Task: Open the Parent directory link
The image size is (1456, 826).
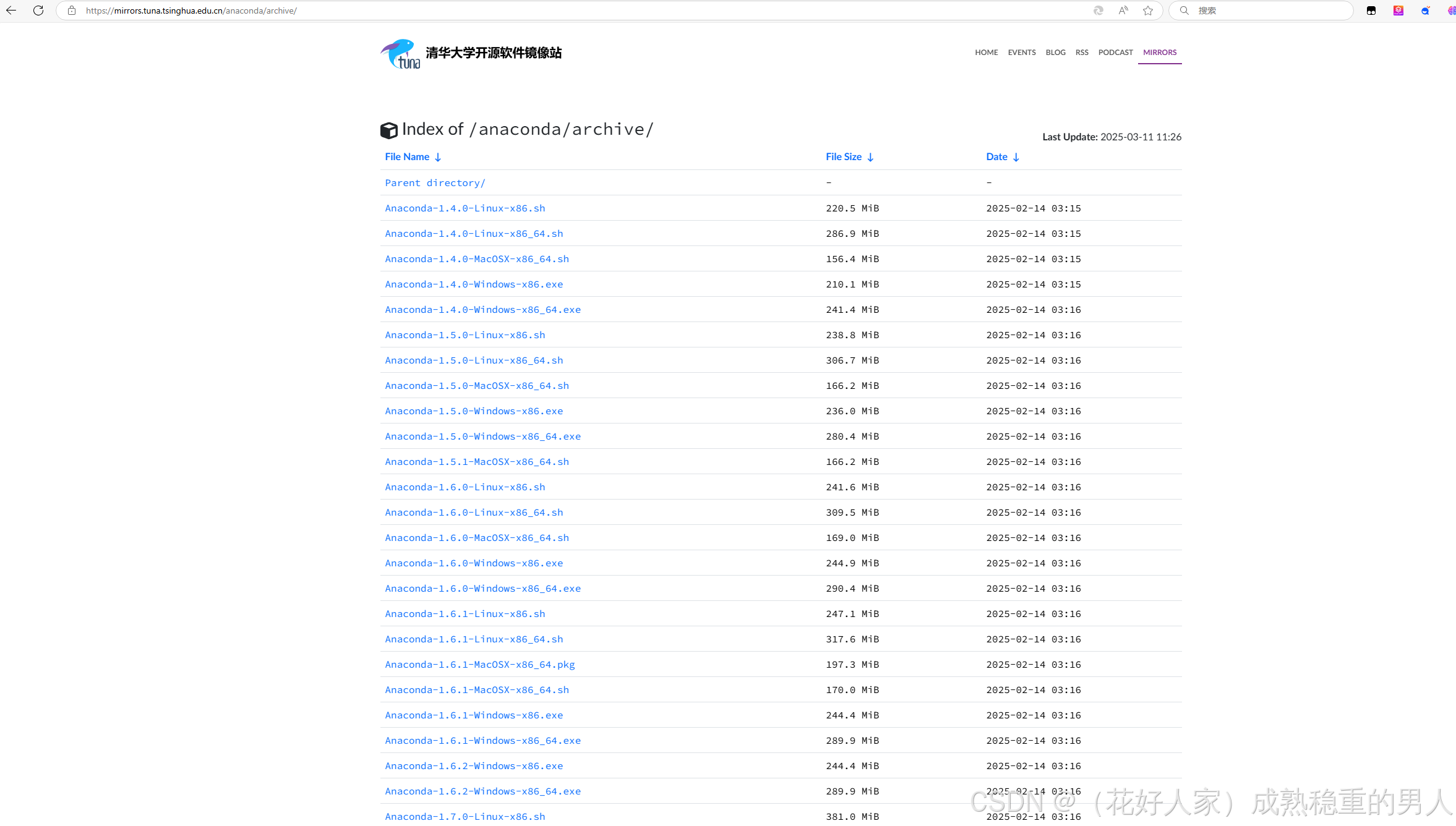Action: click(435, 183)
